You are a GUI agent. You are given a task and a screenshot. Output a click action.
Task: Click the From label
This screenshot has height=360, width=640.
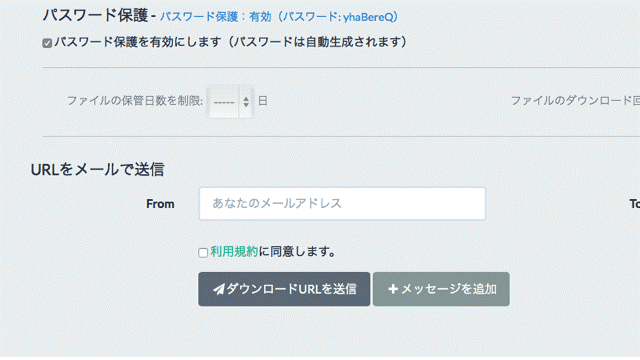coord(160,204)
